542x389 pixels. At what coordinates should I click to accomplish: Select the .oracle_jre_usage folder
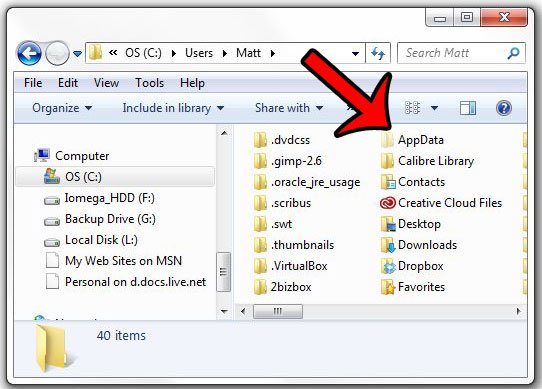click(307, 182)
